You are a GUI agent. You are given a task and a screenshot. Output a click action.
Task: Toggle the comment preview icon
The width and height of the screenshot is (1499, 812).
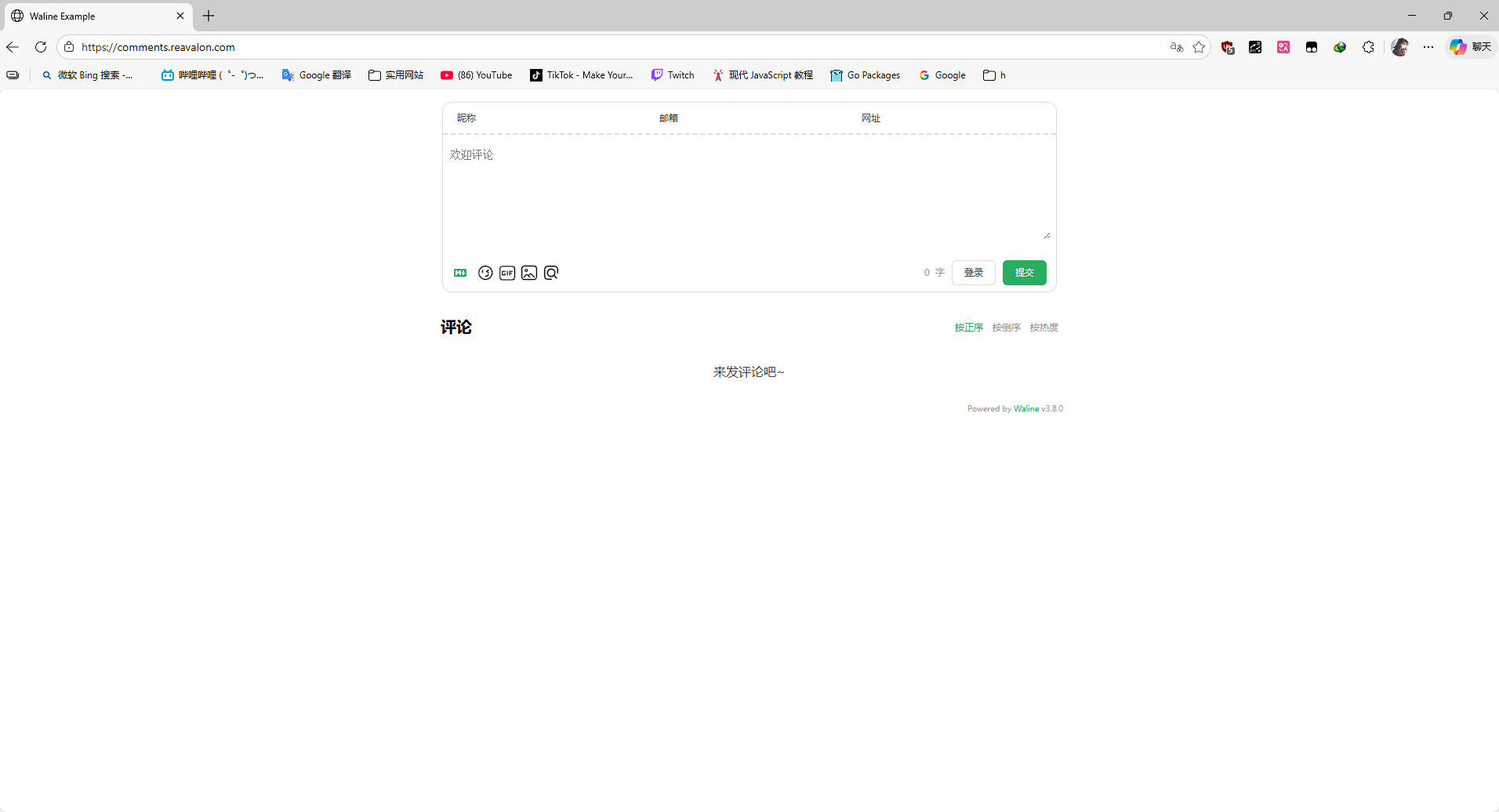(x=551, y=273)
